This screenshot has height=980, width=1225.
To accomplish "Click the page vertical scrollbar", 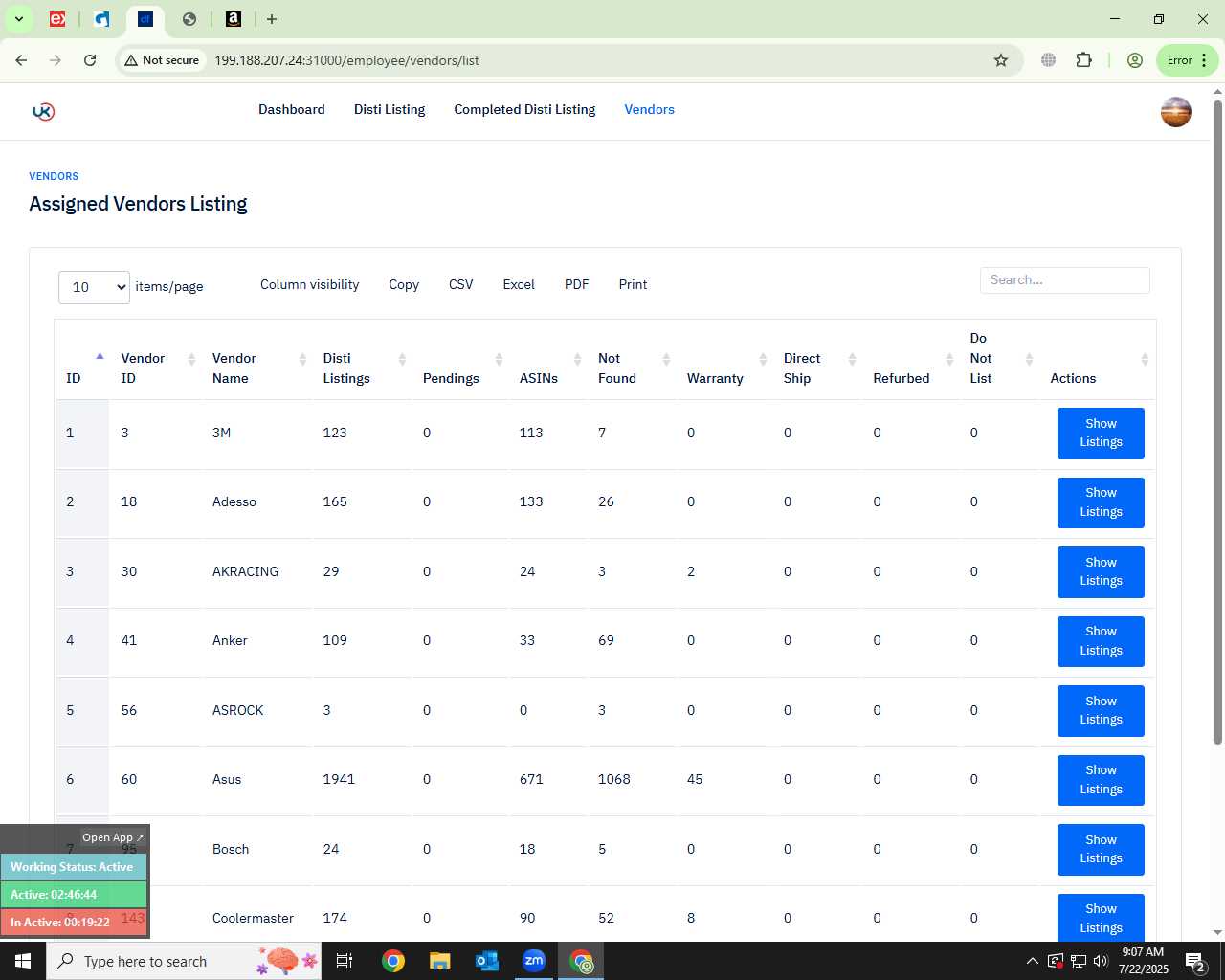I will (x=1217, y=421).
